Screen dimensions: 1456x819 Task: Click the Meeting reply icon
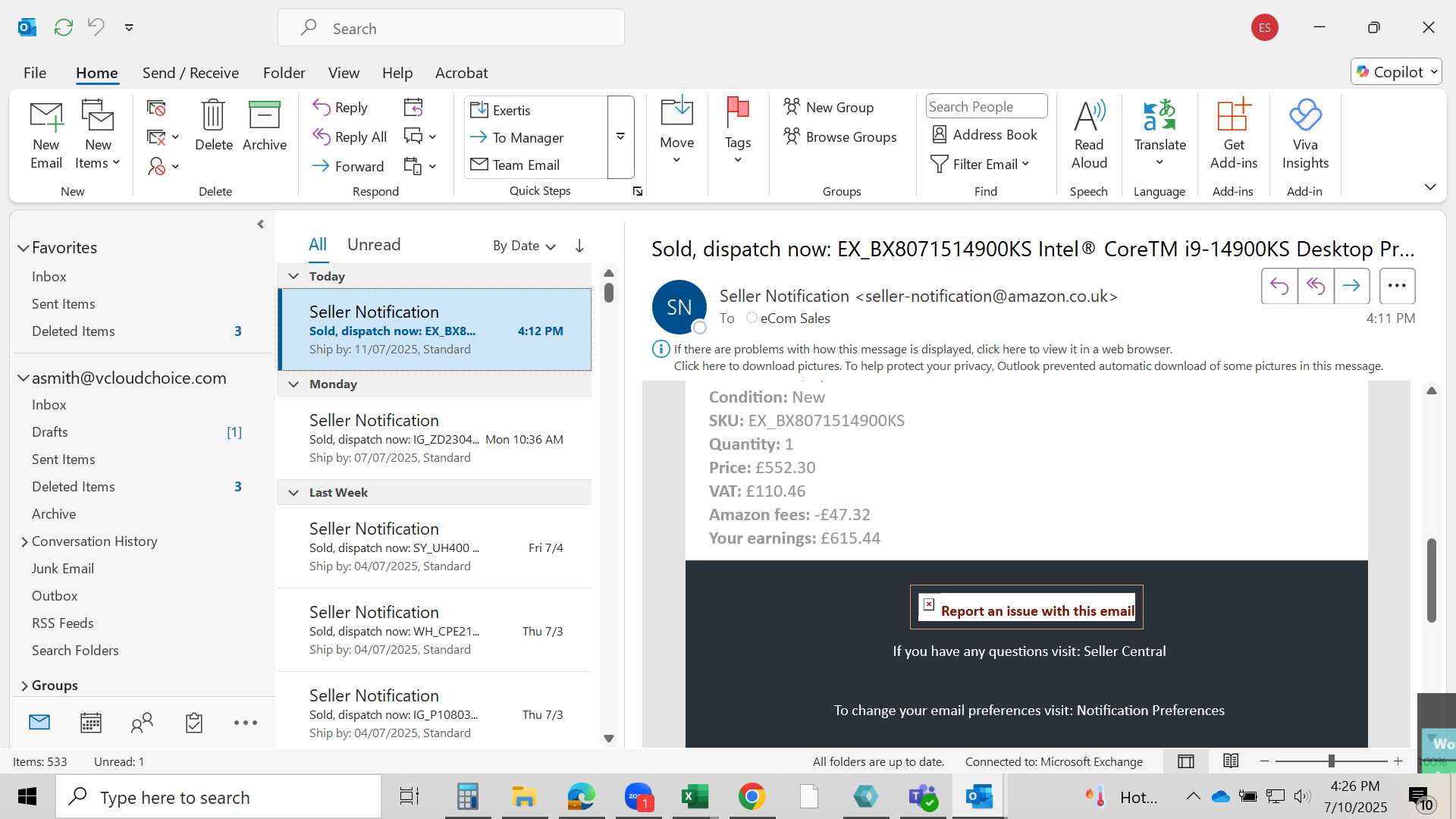click(x=413, y=108)
